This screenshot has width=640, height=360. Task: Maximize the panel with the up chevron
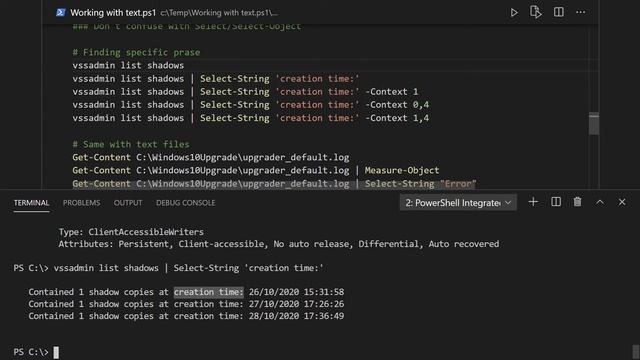(x=600, y=202)
